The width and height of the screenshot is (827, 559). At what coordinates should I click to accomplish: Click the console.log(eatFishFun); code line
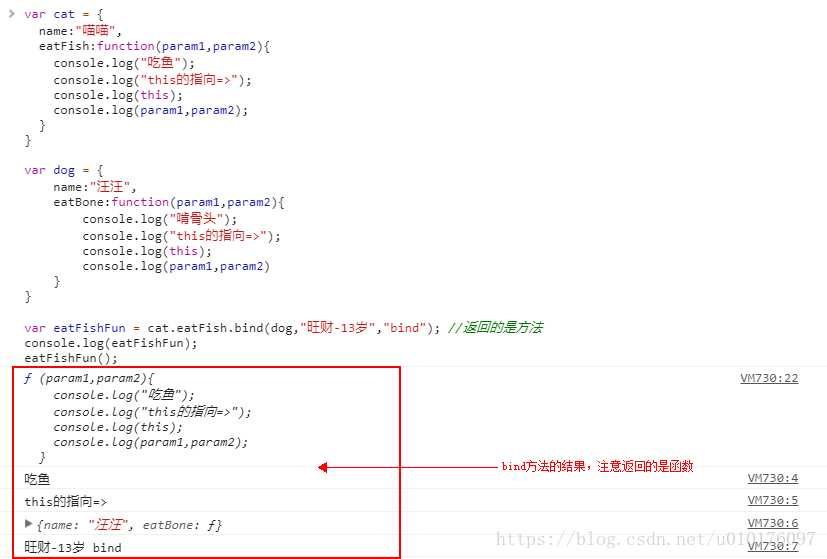point(111,343)
